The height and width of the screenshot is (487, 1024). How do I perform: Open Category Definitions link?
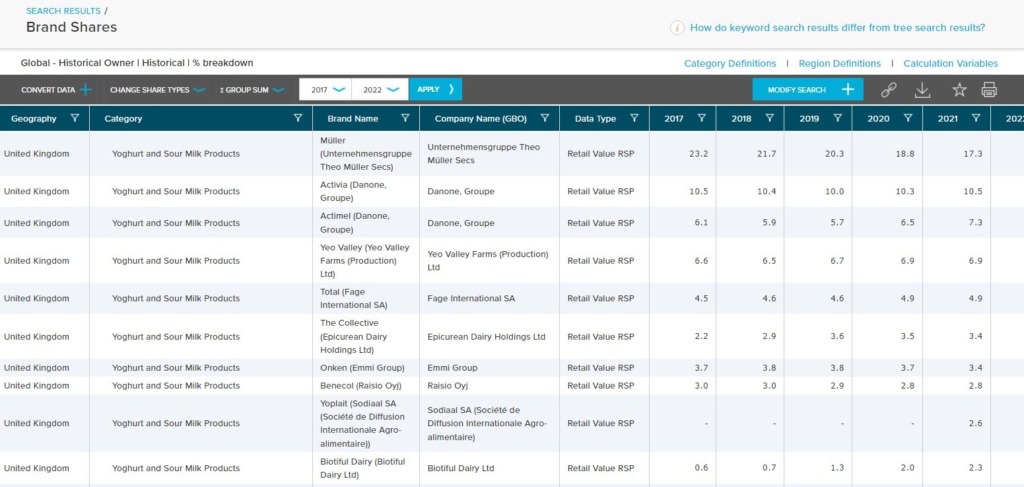point(730,63)
